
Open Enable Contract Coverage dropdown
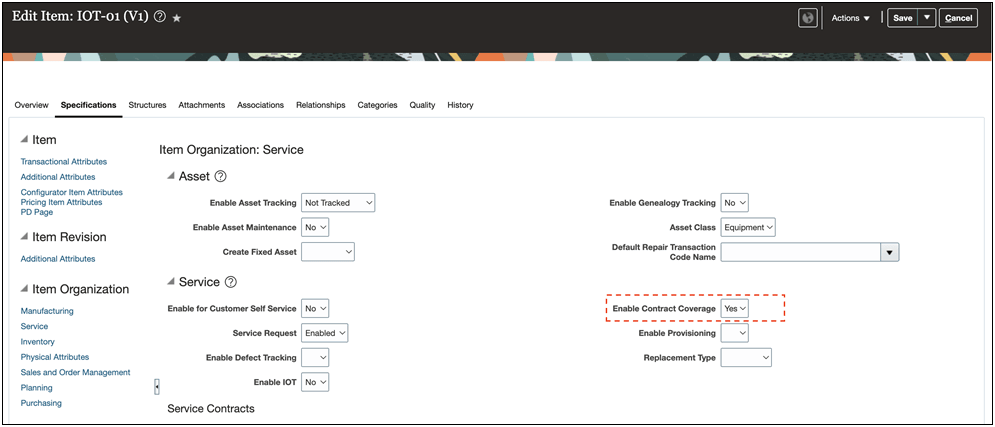click(x=735, y=309)
